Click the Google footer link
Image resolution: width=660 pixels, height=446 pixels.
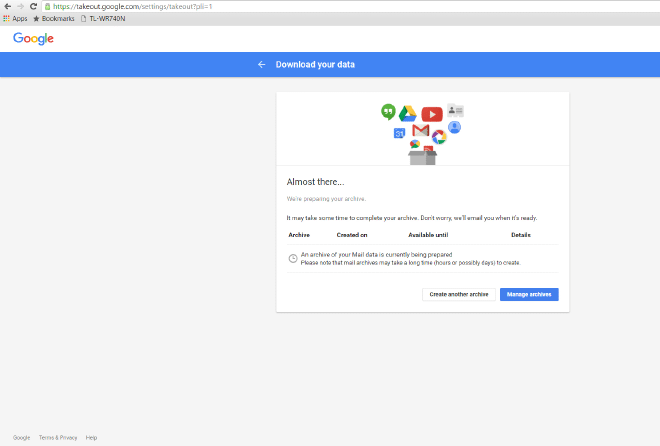(21, 437)
